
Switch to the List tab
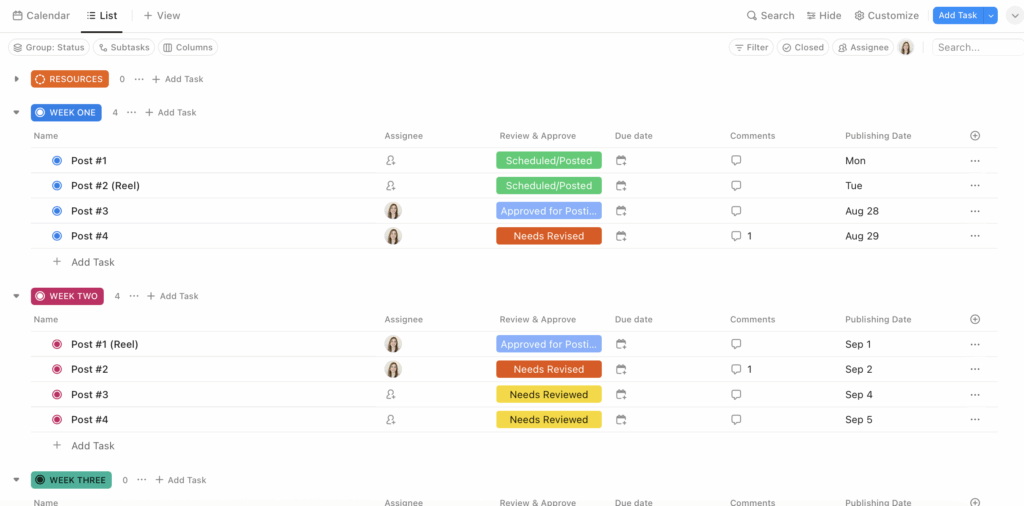click(101, 16)
